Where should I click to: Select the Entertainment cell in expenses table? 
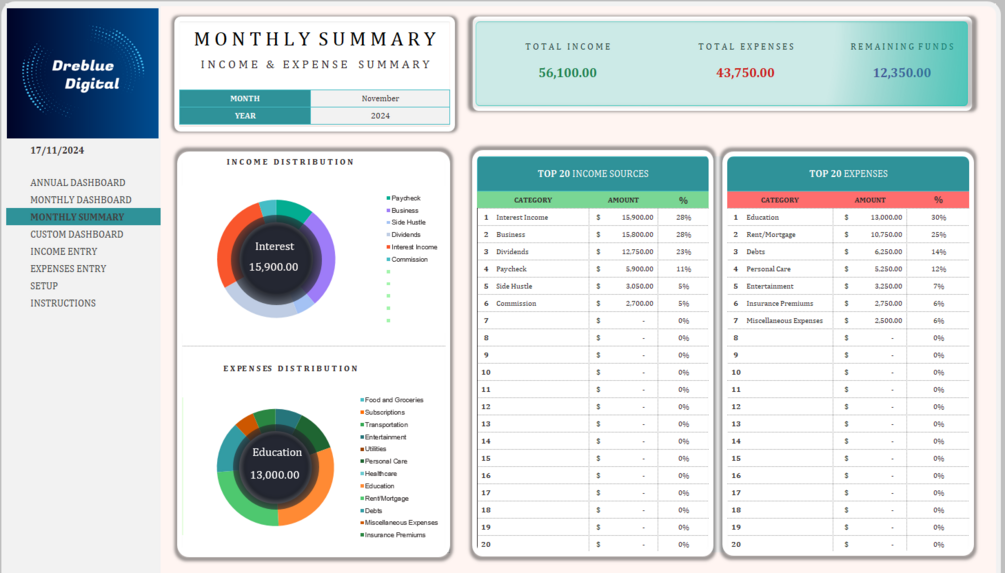point(788,286)
